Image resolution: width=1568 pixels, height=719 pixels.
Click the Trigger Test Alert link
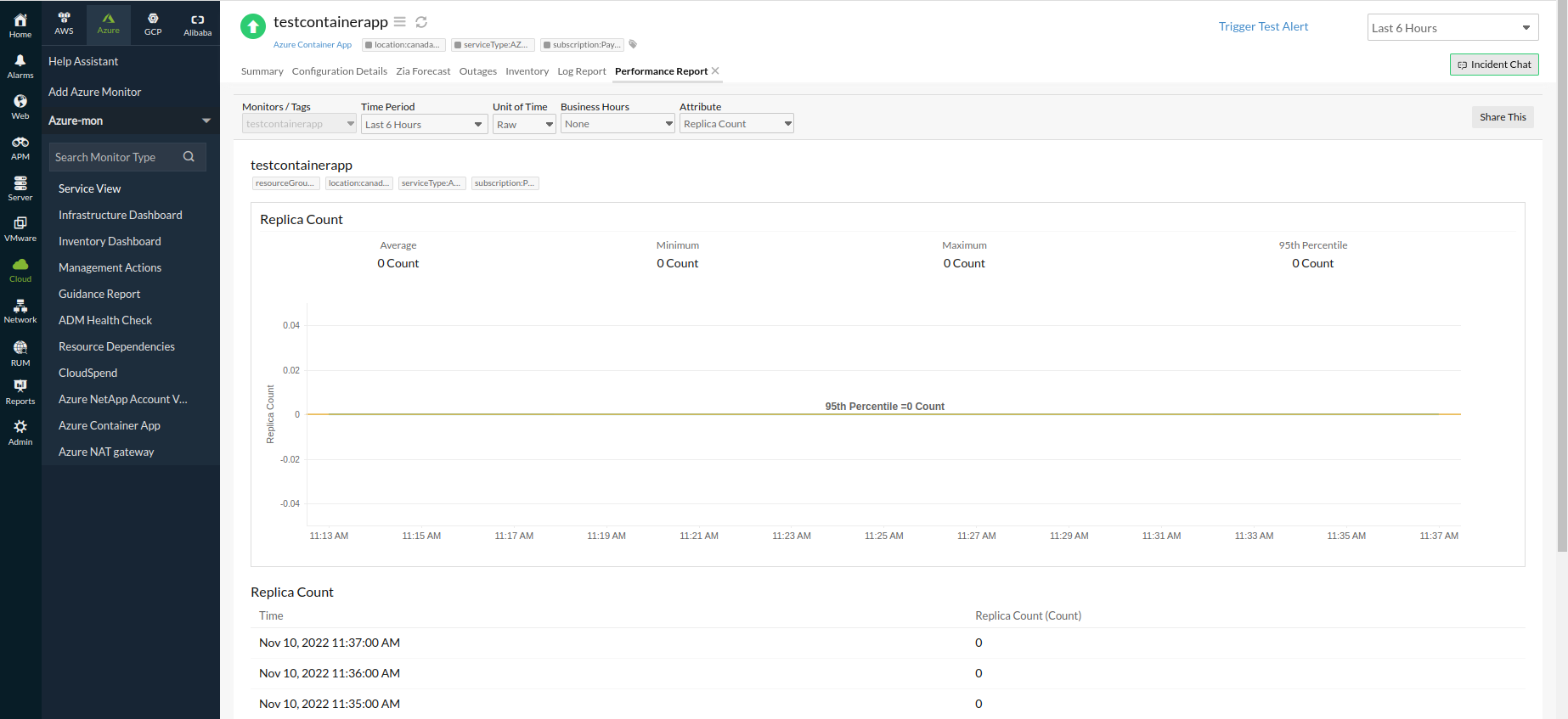point(1263,26)
